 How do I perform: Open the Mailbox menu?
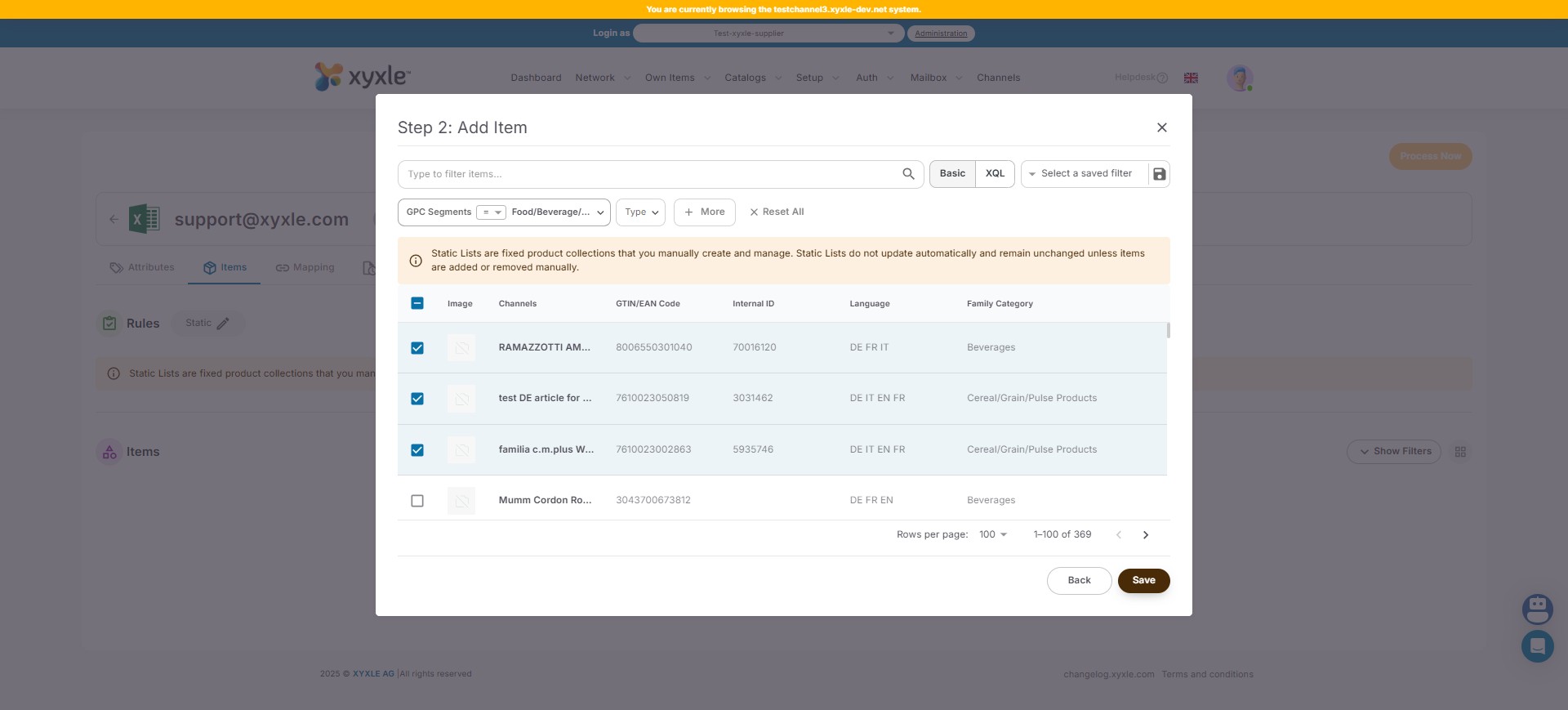(x=936, y=78)
